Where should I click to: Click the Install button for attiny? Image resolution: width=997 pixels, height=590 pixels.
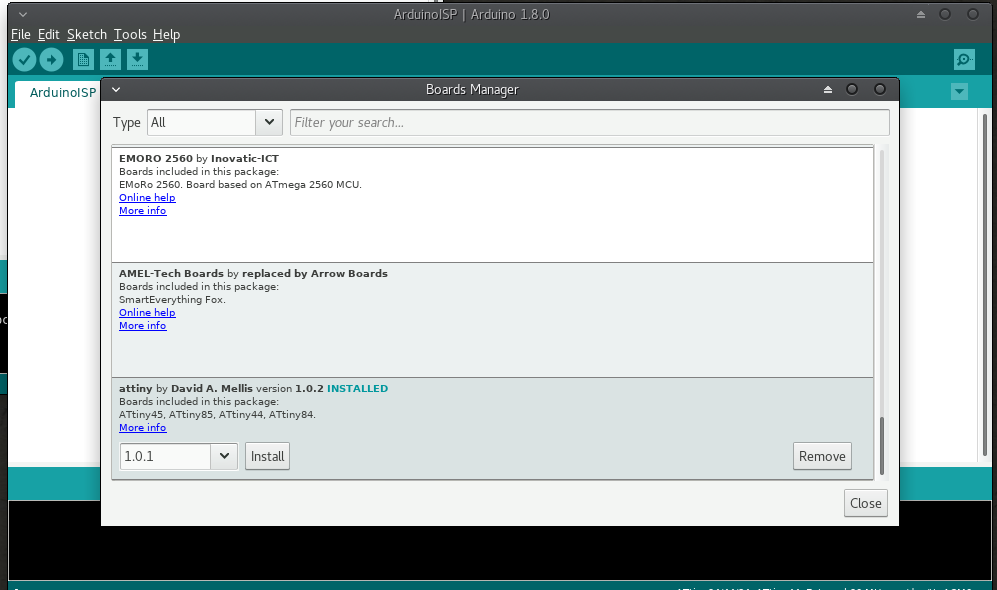[x=268, y=456]
